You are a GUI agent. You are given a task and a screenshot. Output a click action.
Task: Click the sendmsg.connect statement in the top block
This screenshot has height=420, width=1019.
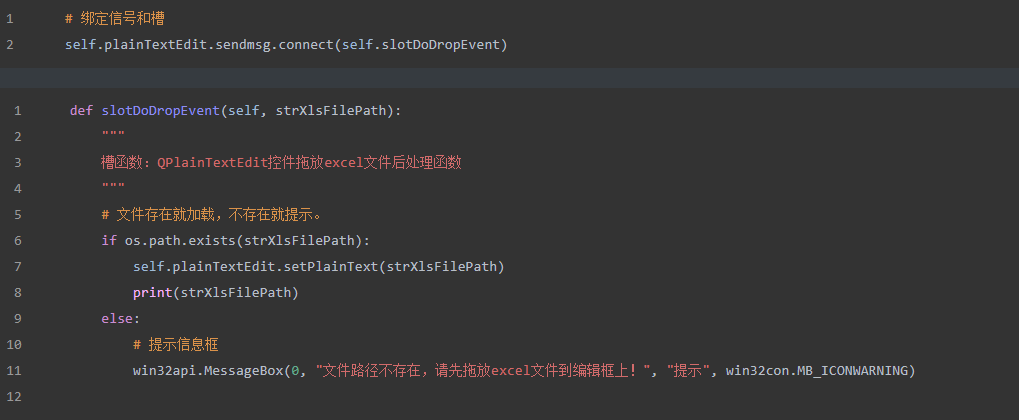click(286, 45)
